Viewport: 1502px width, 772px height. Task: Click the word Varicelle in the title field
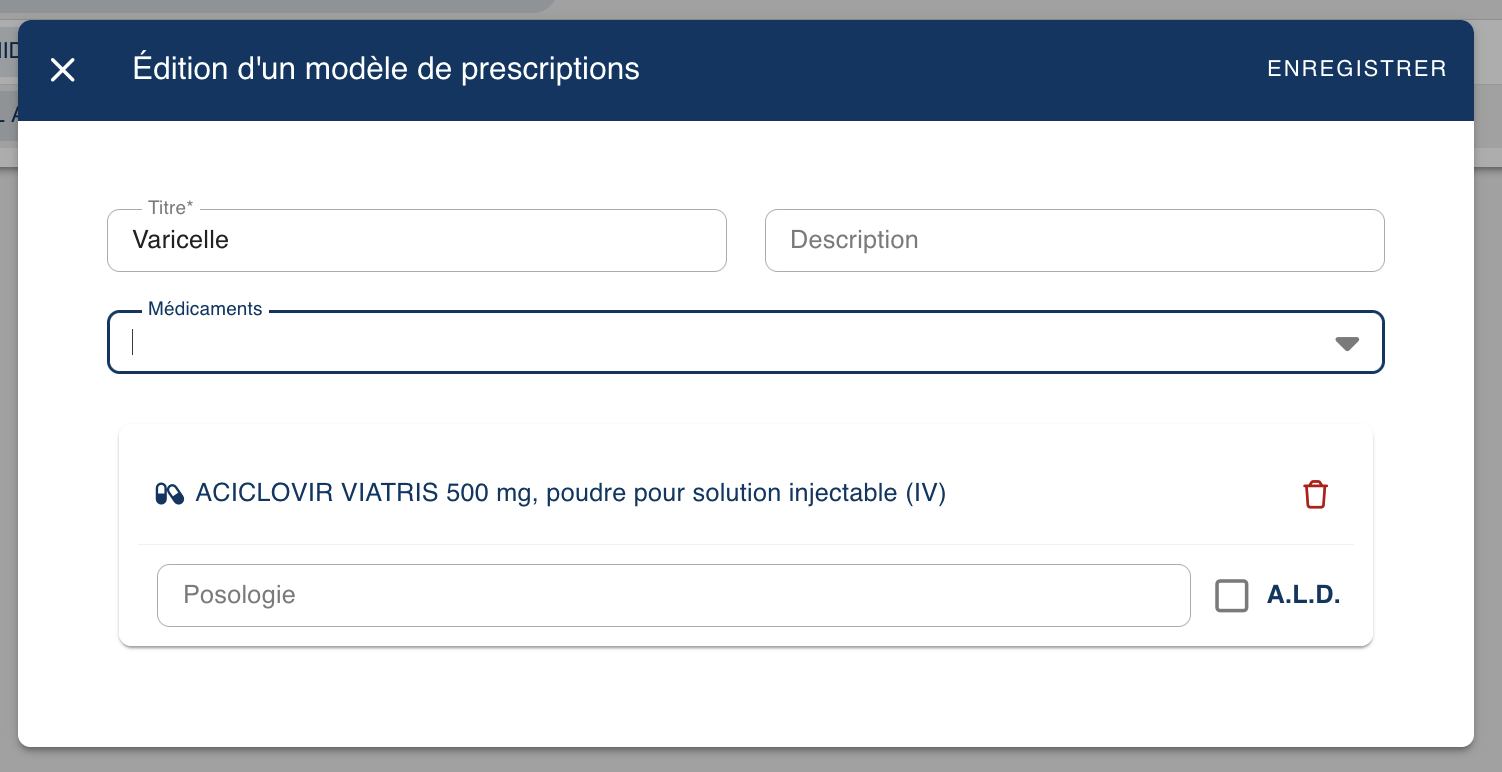coord(181,240)
